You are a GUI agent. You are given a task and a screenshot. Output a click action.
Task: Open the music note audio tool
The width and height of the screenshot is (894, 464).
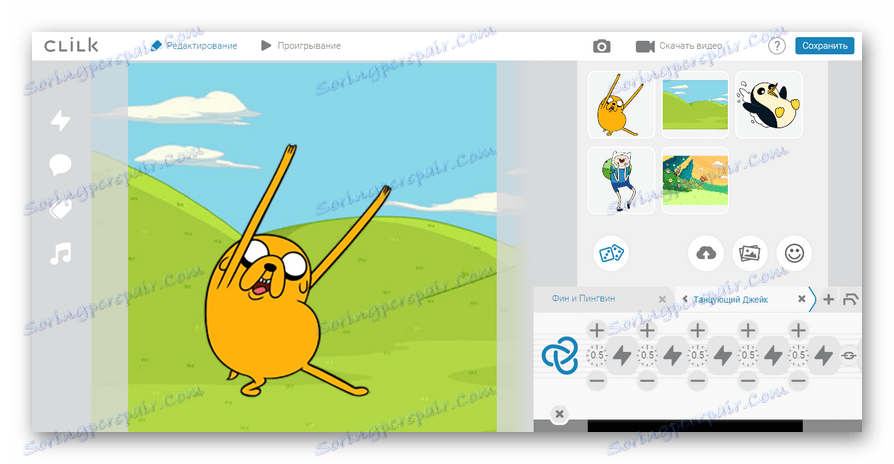pyautogui.click(x=60, y=254)
